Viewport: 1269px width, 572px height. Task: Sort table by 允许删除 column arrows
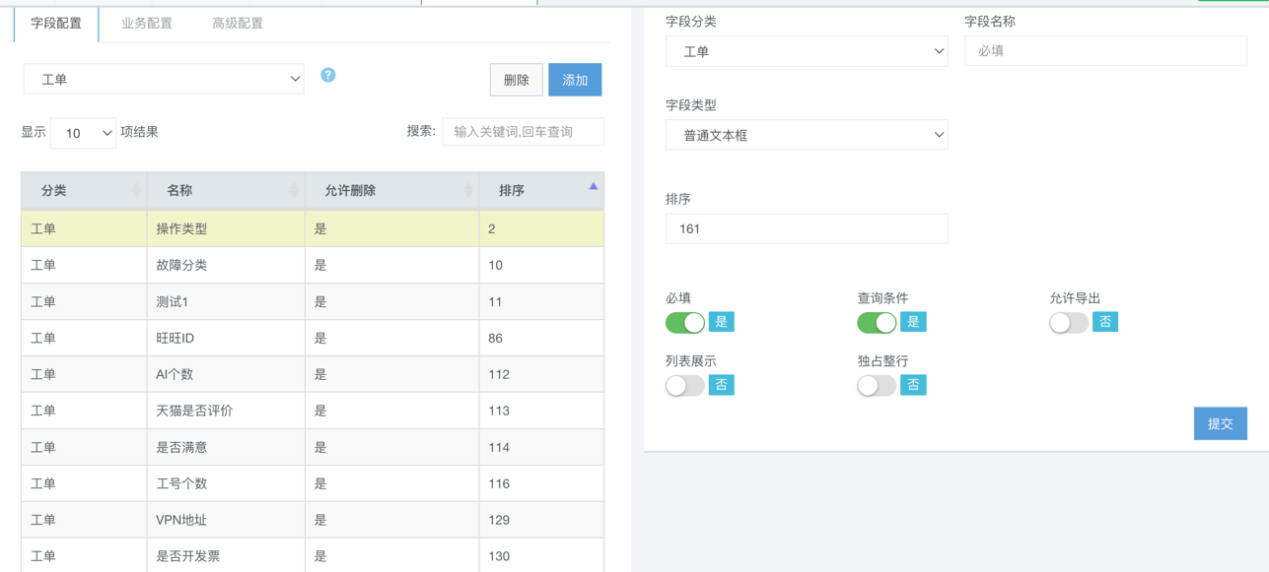pyautogui.click(x=468, y=190)
